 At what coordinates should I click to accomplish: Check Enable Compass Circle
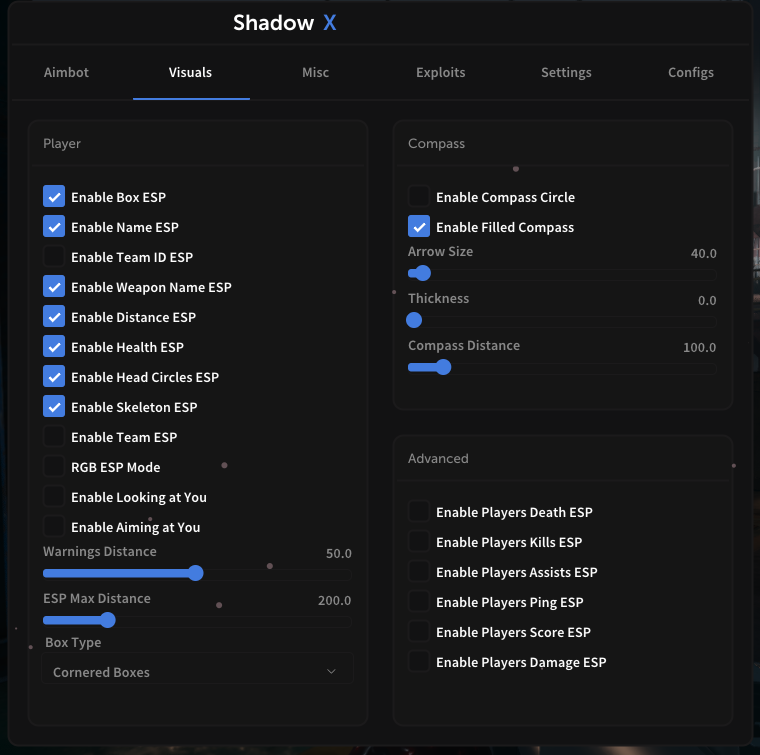click(x=419, y=197)
